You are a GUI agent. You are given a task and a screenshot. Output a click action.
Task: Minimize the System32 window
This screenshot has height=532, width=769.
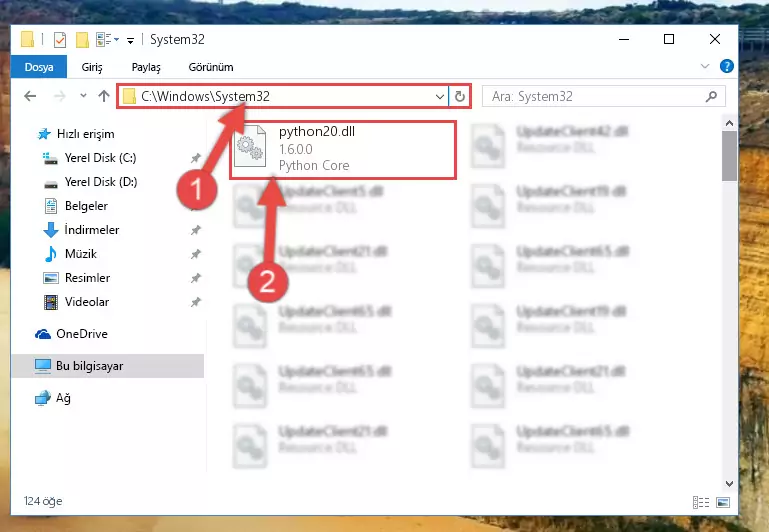(x=624, y=39)
